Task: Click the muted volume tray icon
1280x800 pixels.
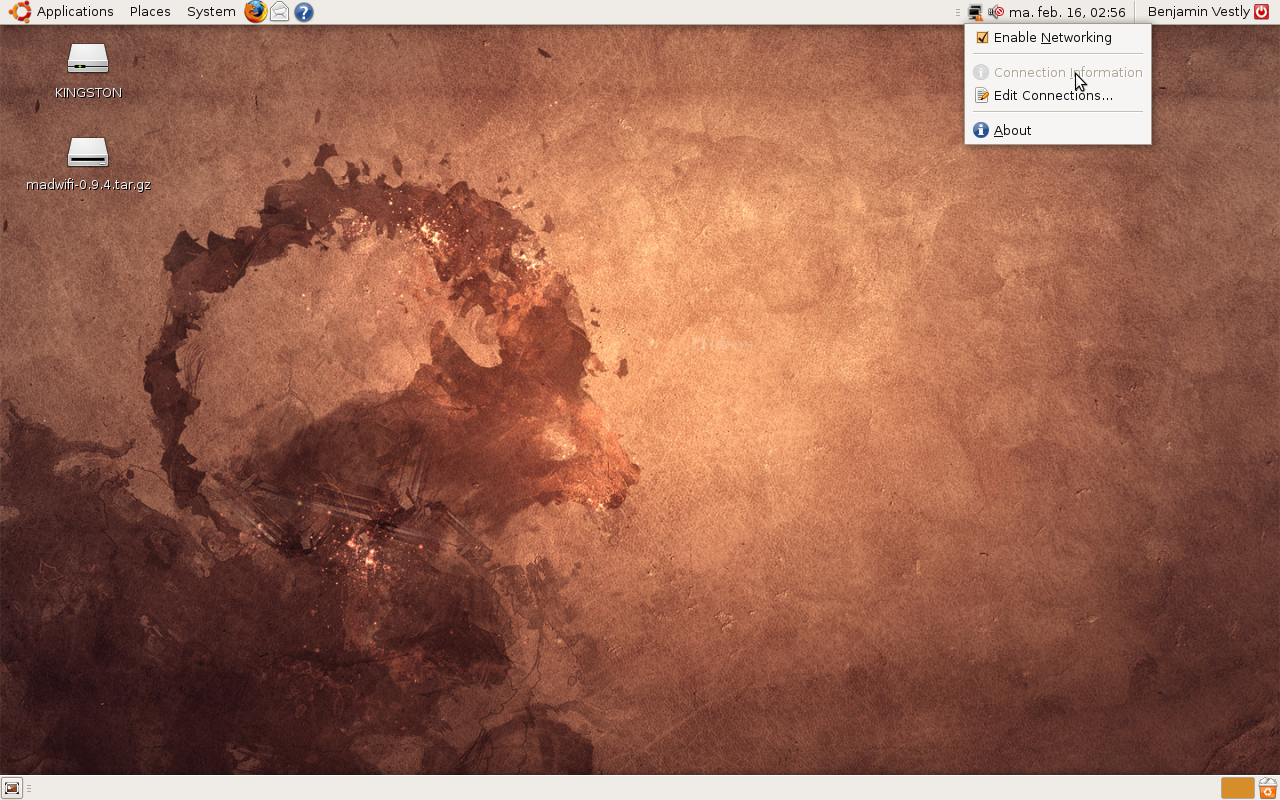Action: point(996,12)
